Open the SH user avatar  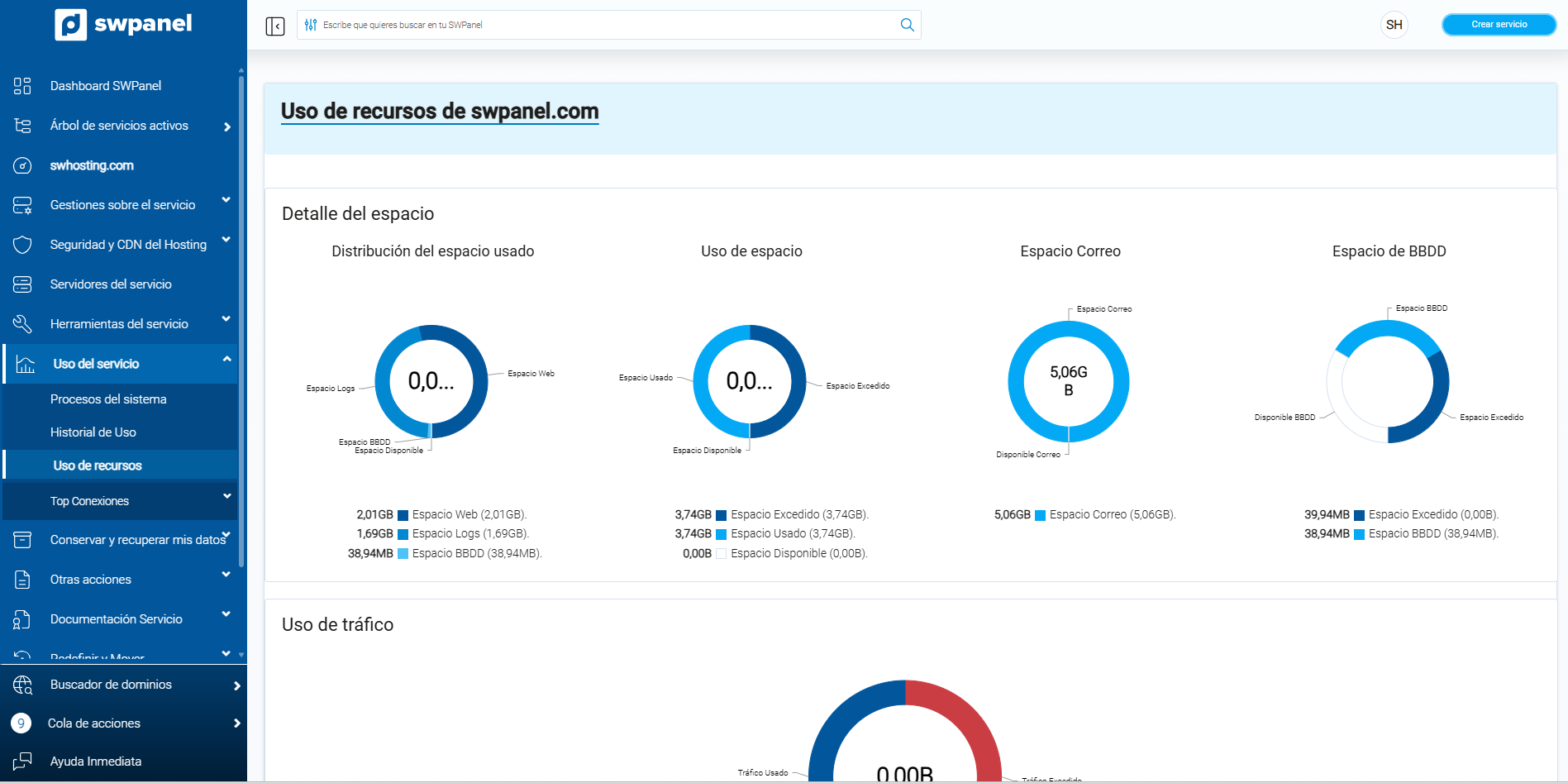point(1394,25)
